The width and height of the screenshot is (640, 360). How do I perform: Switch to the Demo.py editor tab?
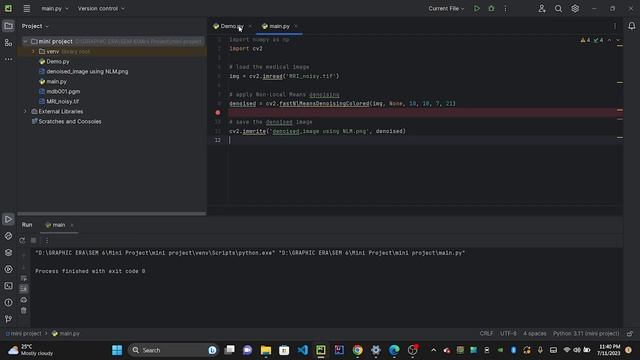pyautogui.click(x=231, y=26)
